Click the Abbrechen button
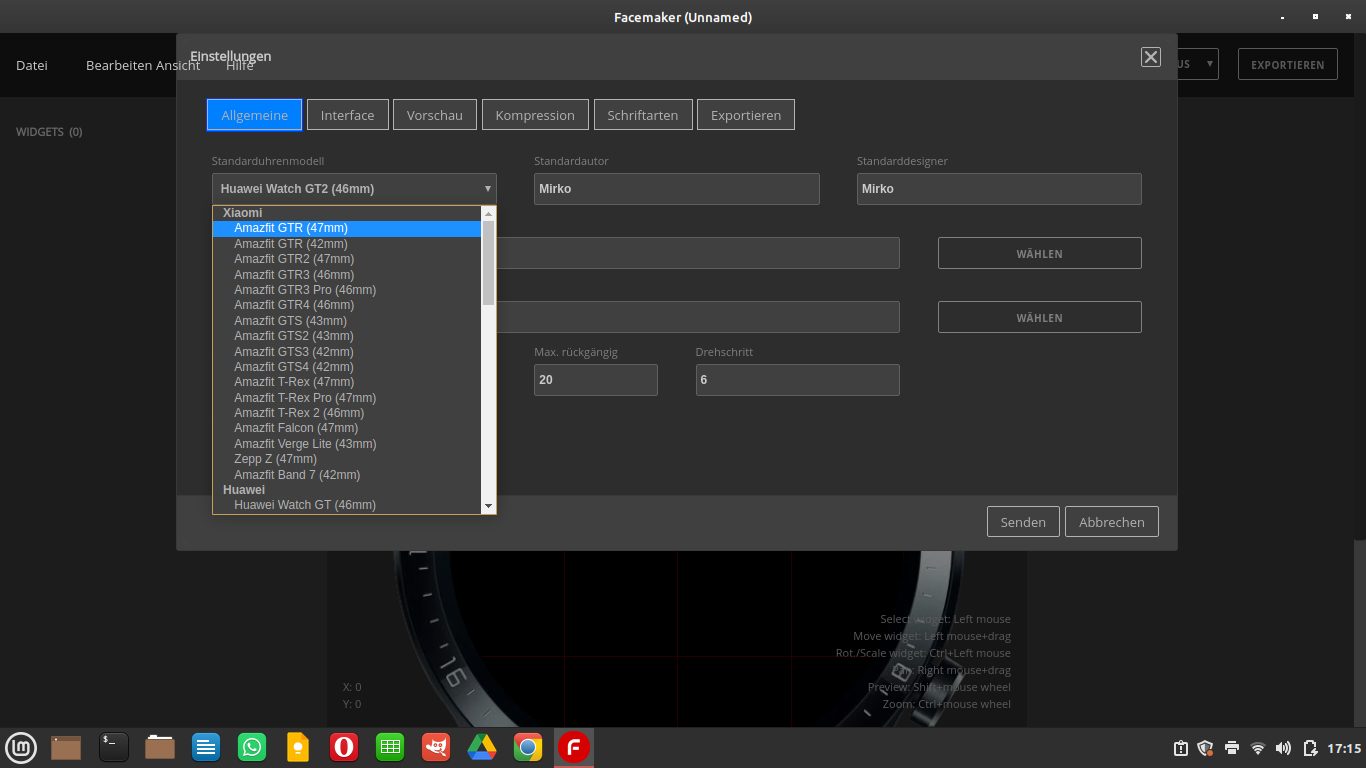The height and width of the screenshot is (768, 1366). coord(1111,522)
